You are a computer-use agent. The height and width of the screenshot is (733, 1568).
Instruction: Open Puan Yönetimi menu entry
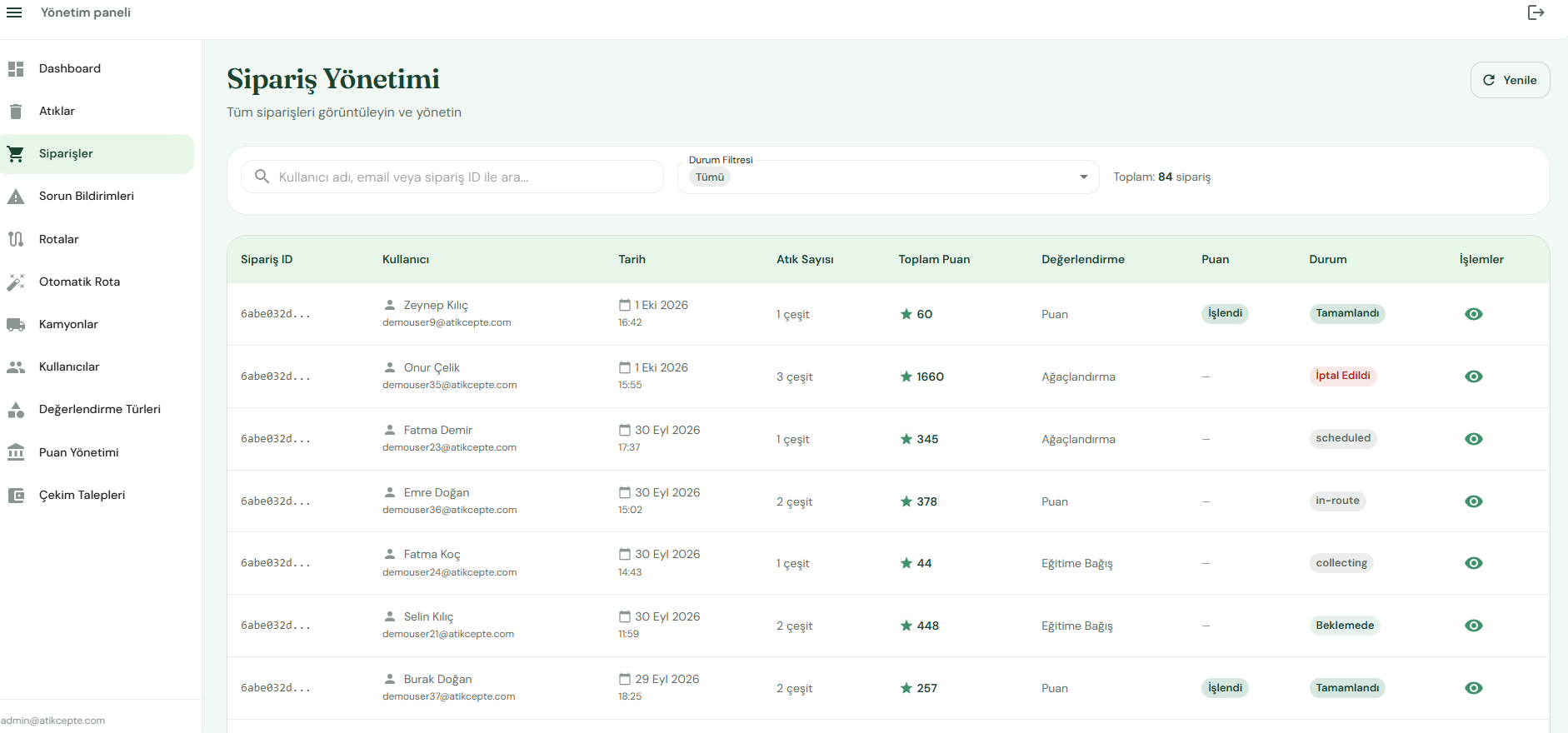coord(97,452)
